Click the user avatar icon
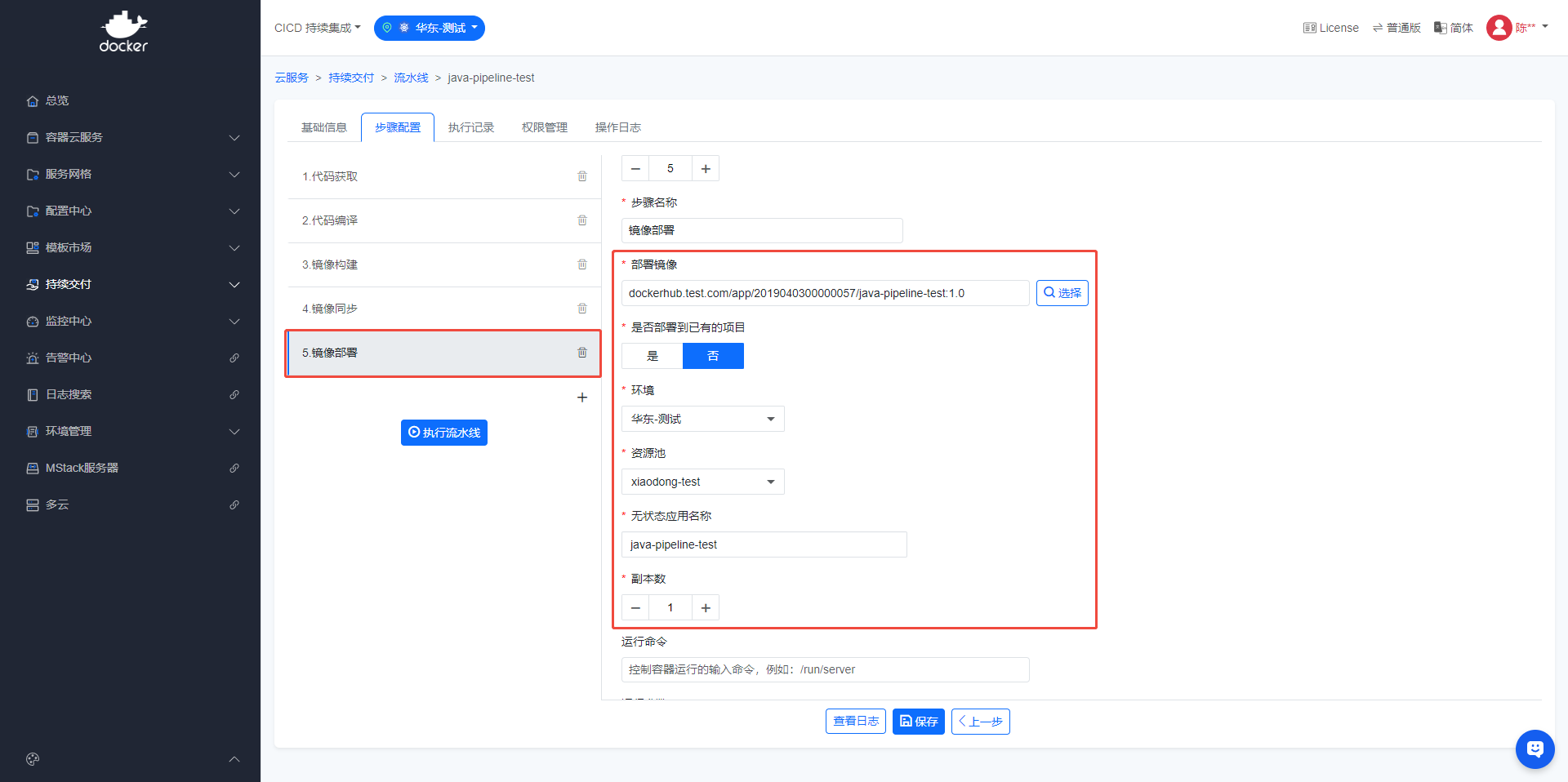 [x=1499, y=28]
